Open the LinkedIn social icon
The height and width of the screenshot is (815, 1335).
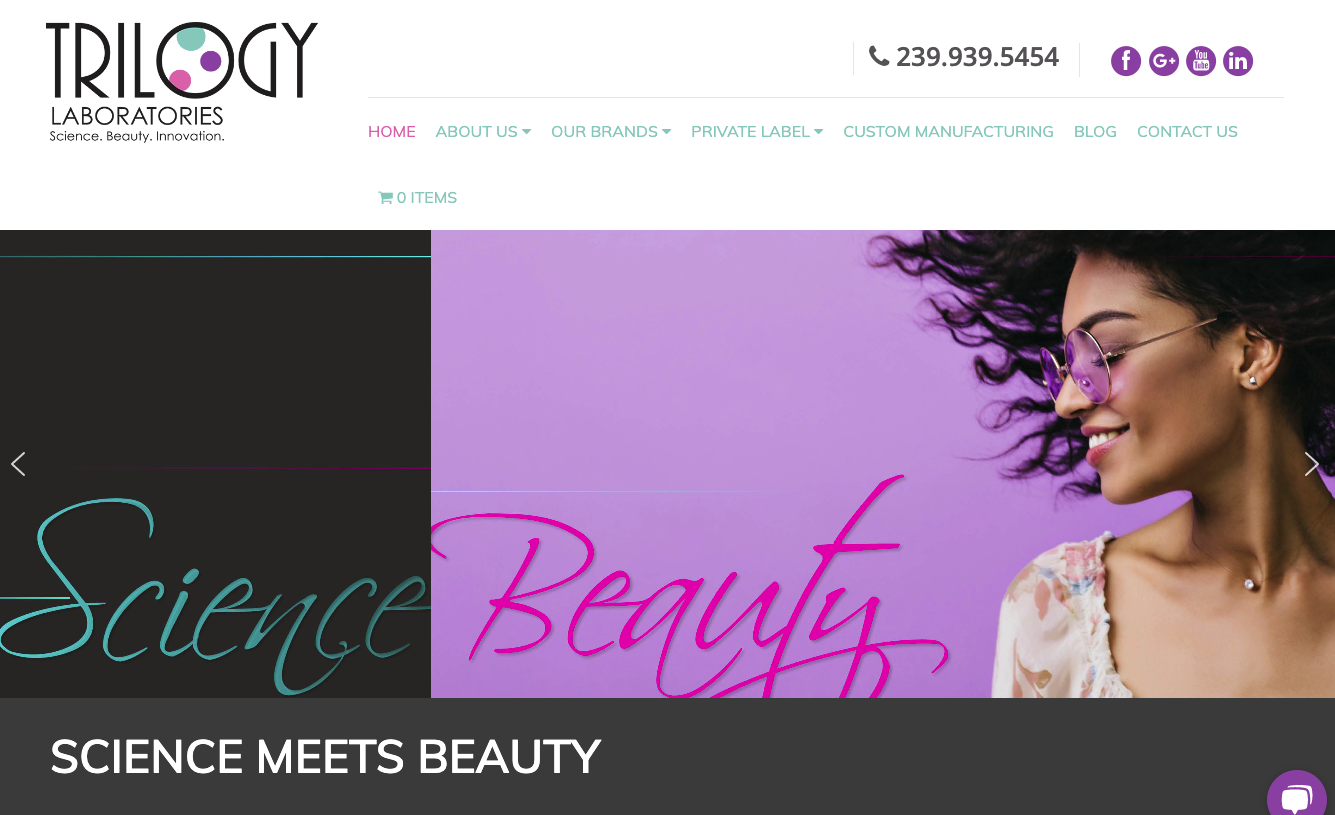(x=1238, y=61)
